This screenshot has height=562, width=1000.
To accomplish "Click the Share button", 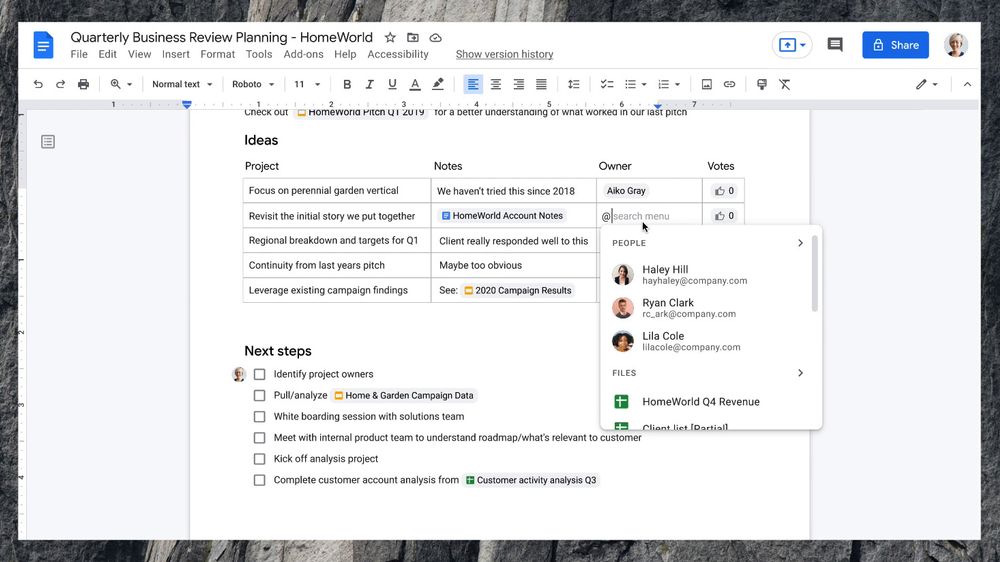I will (895, 45).
